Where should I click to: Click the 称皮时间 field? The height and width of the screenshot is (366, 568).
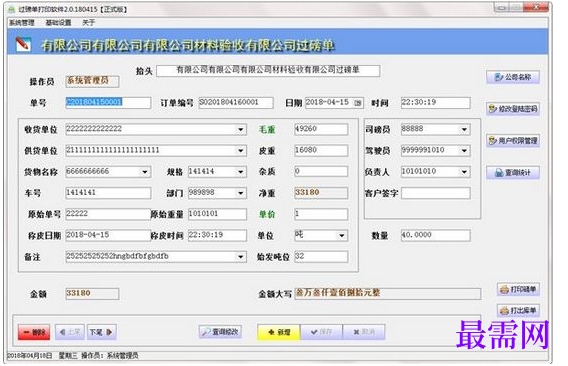[x=217, y=236]
